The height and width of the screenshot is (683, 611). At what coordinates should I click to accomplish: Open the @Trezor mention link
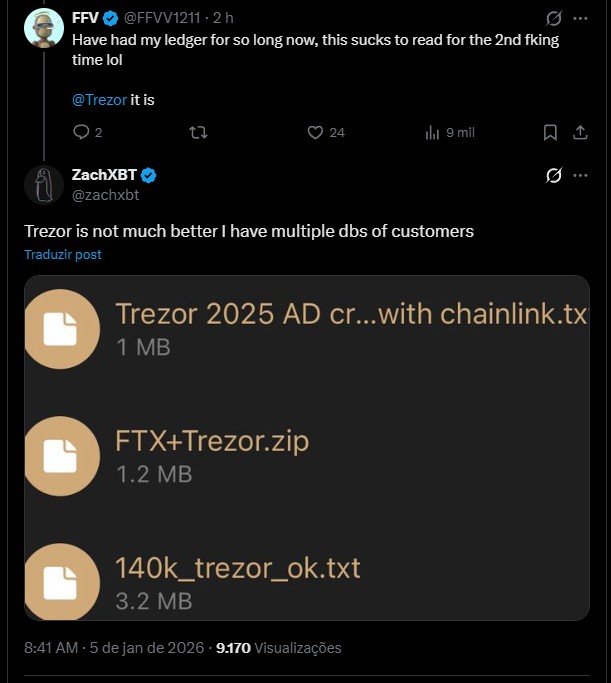pyautogui.click(x=99, y=100)
